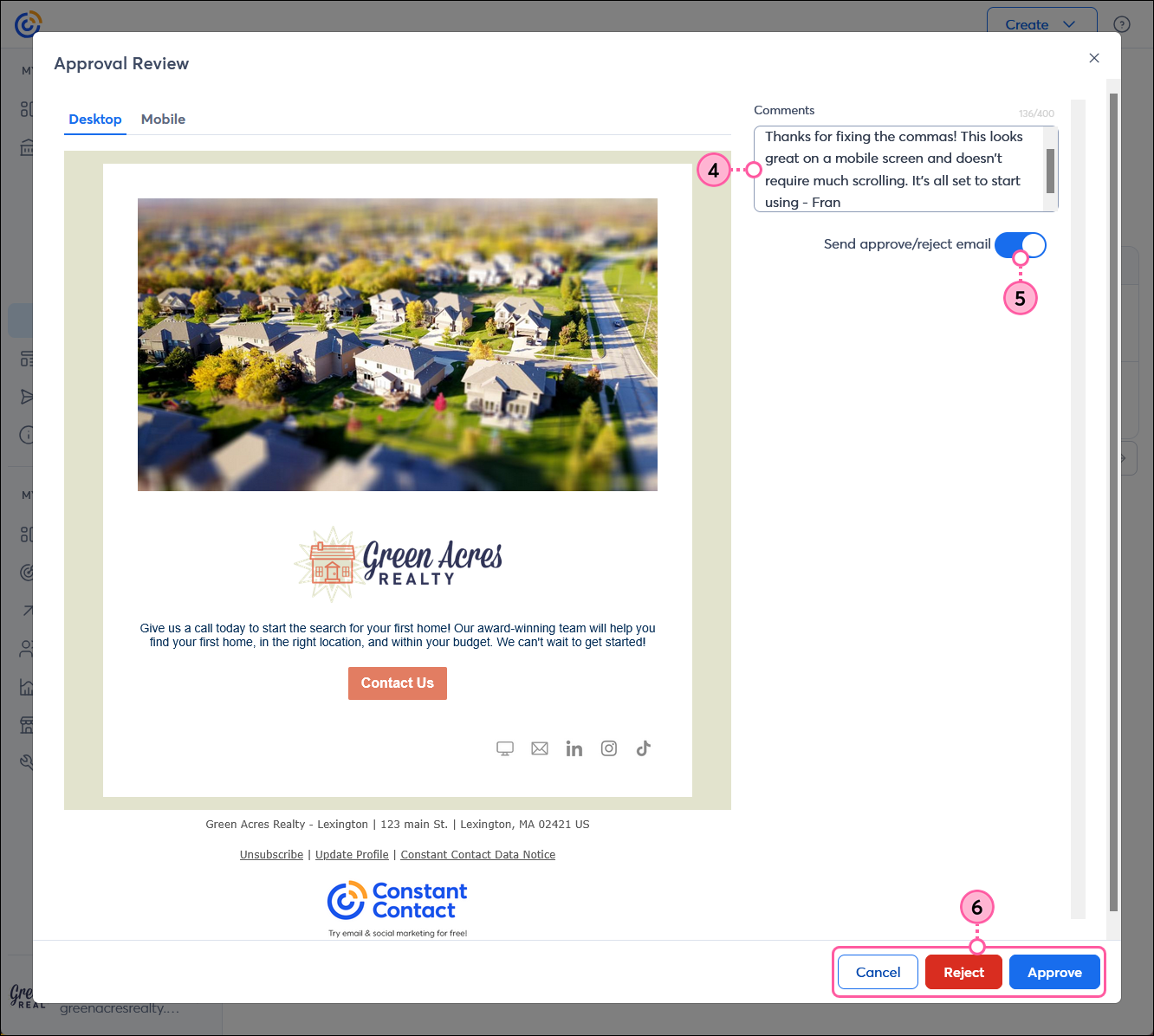Reject the email using the Reject button
Screen dimensions: 1154x1036
(x=963, y=972)
